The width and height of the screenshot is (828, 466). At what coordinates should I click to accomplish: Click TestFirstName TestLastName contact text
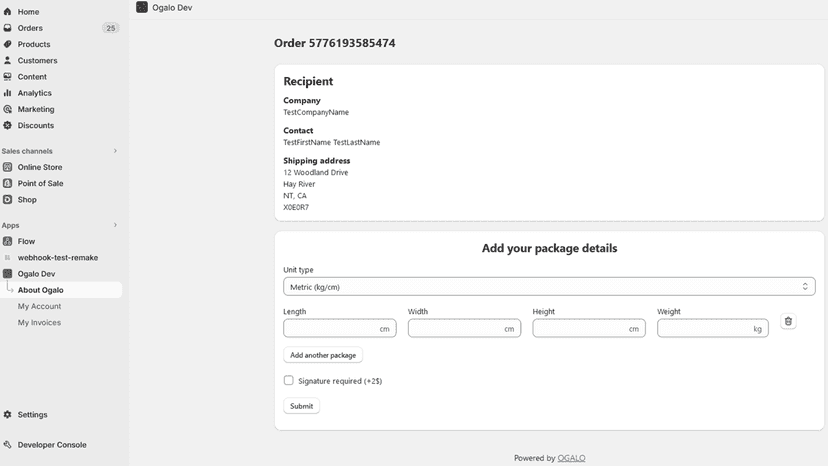[x=332, y=142]
